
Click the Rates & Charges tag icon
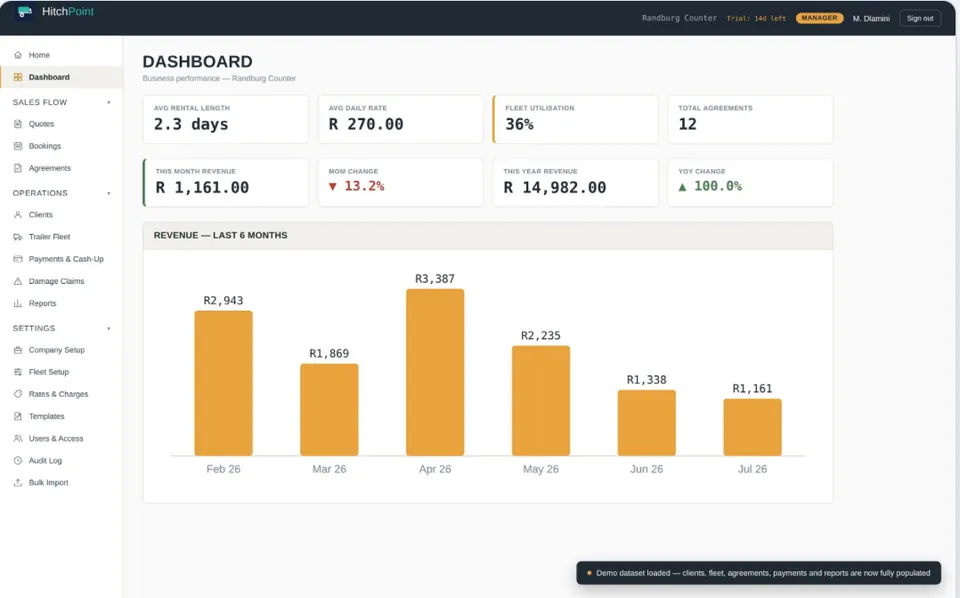(x=18, y=394)
